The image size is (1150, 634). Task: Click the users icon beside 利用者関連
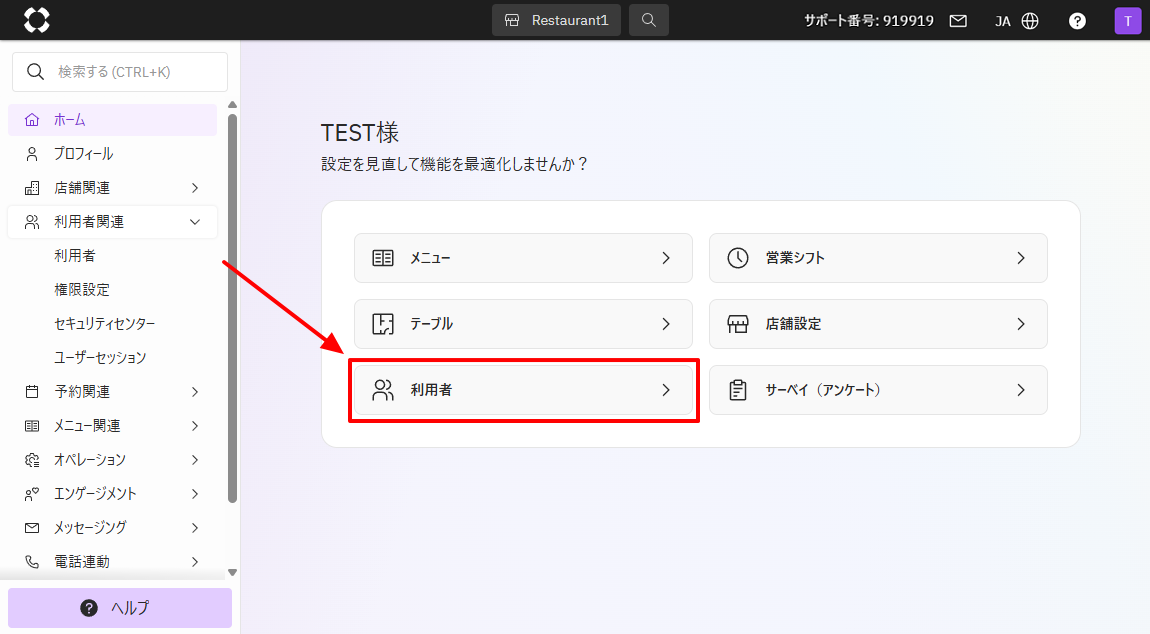[x=32, y=222]
